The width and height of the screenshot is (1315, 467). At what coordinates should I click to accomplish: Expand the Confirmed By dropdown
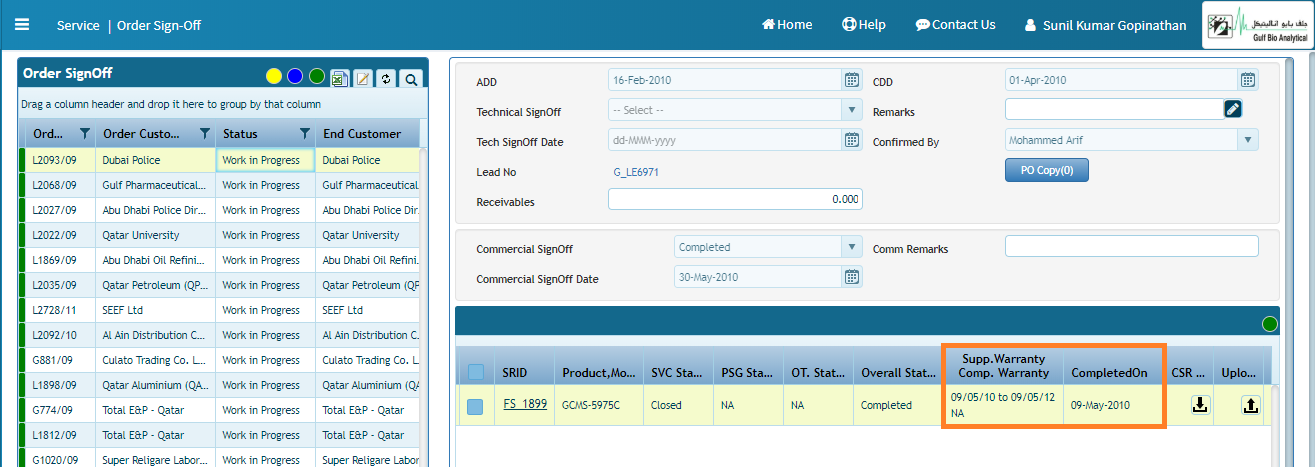[1248, 140]
